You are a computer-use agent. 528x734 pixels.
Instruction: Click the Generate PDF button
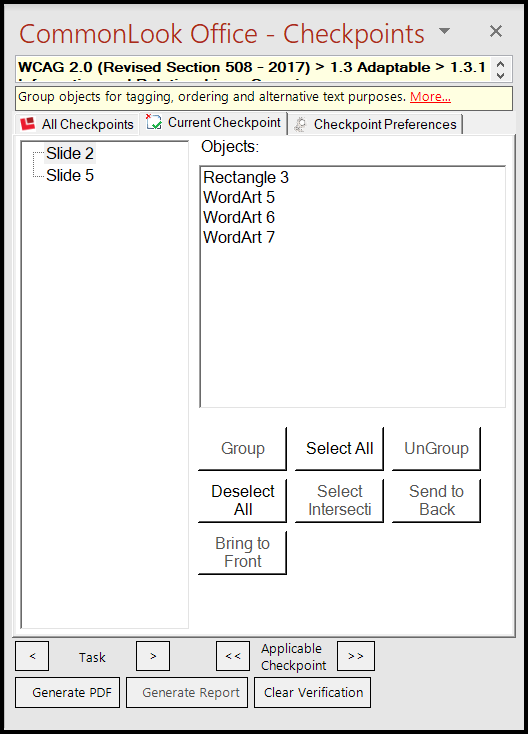tap(67, 692)
